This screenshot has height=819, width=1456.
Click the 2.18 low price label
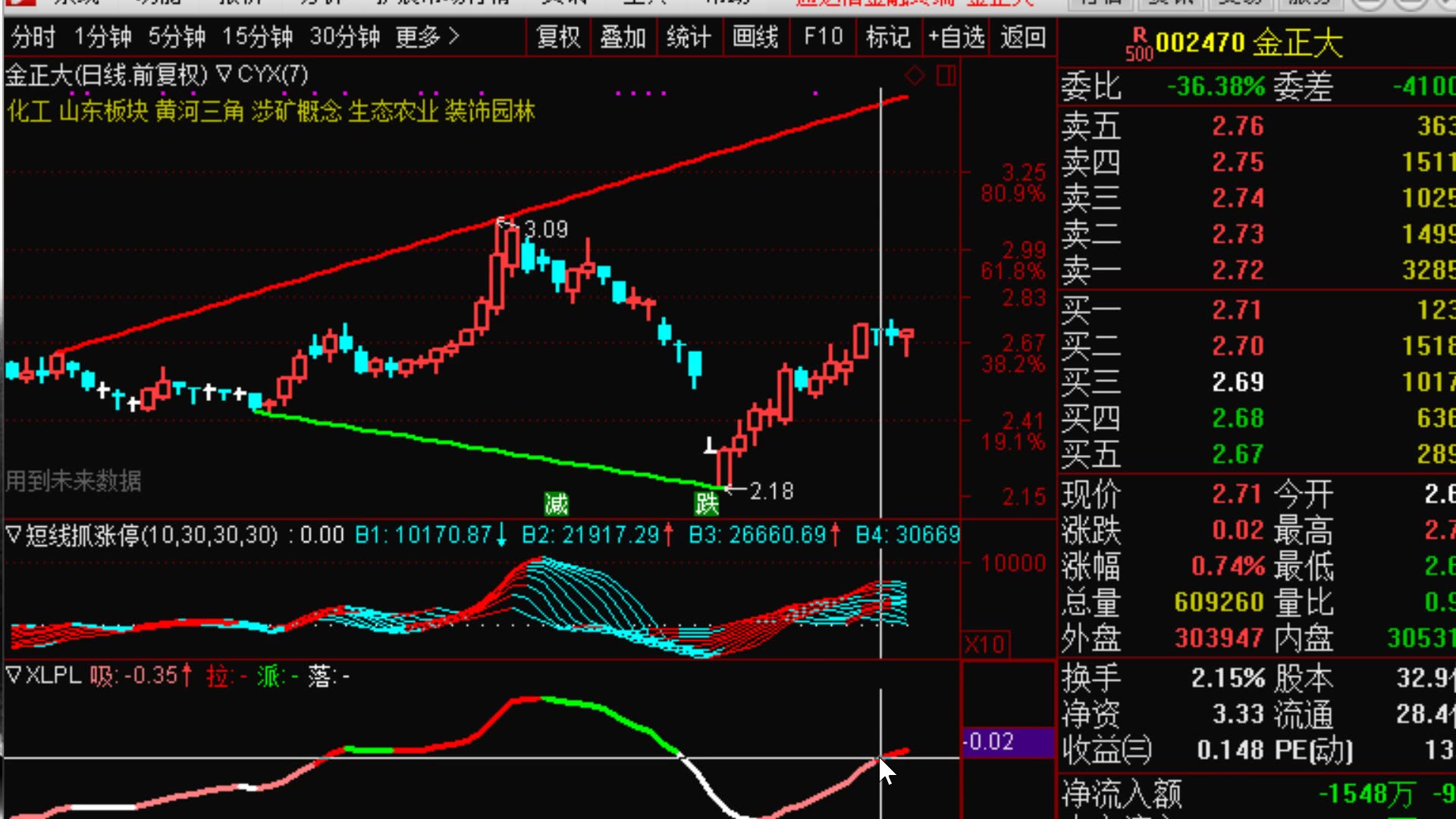click(772, 491)
